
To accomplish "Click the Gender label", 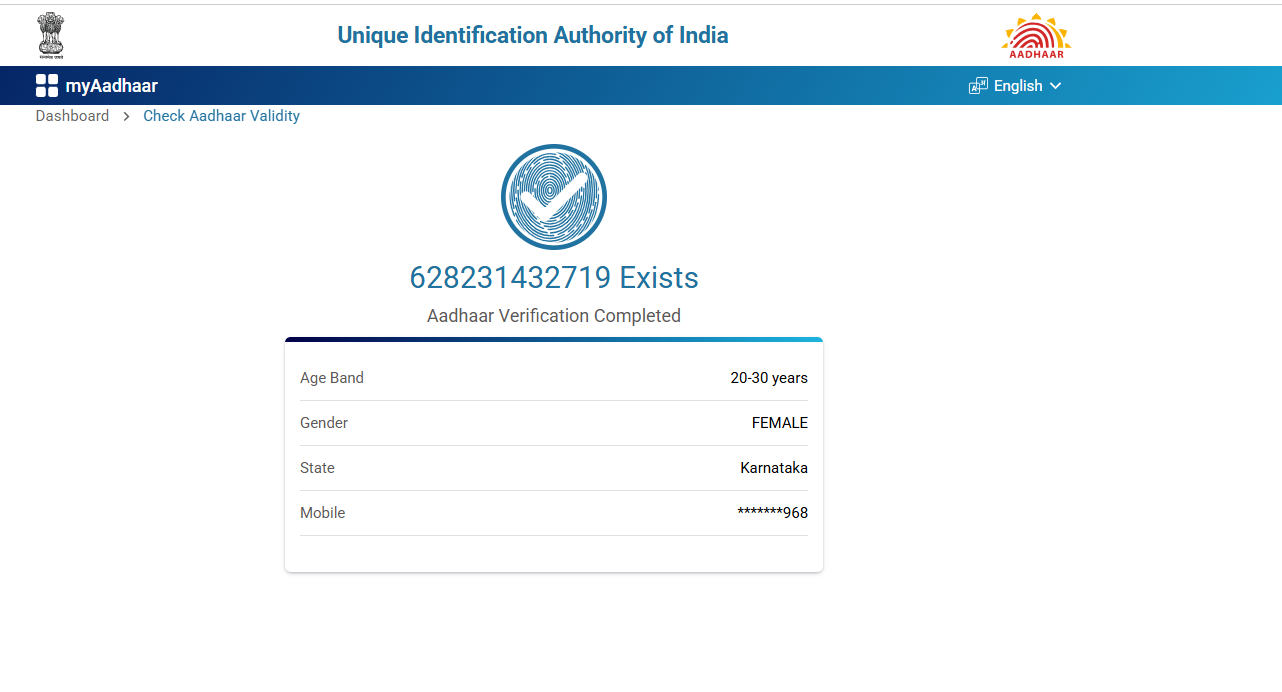I will pyautogui.click(x=324, y=423).
